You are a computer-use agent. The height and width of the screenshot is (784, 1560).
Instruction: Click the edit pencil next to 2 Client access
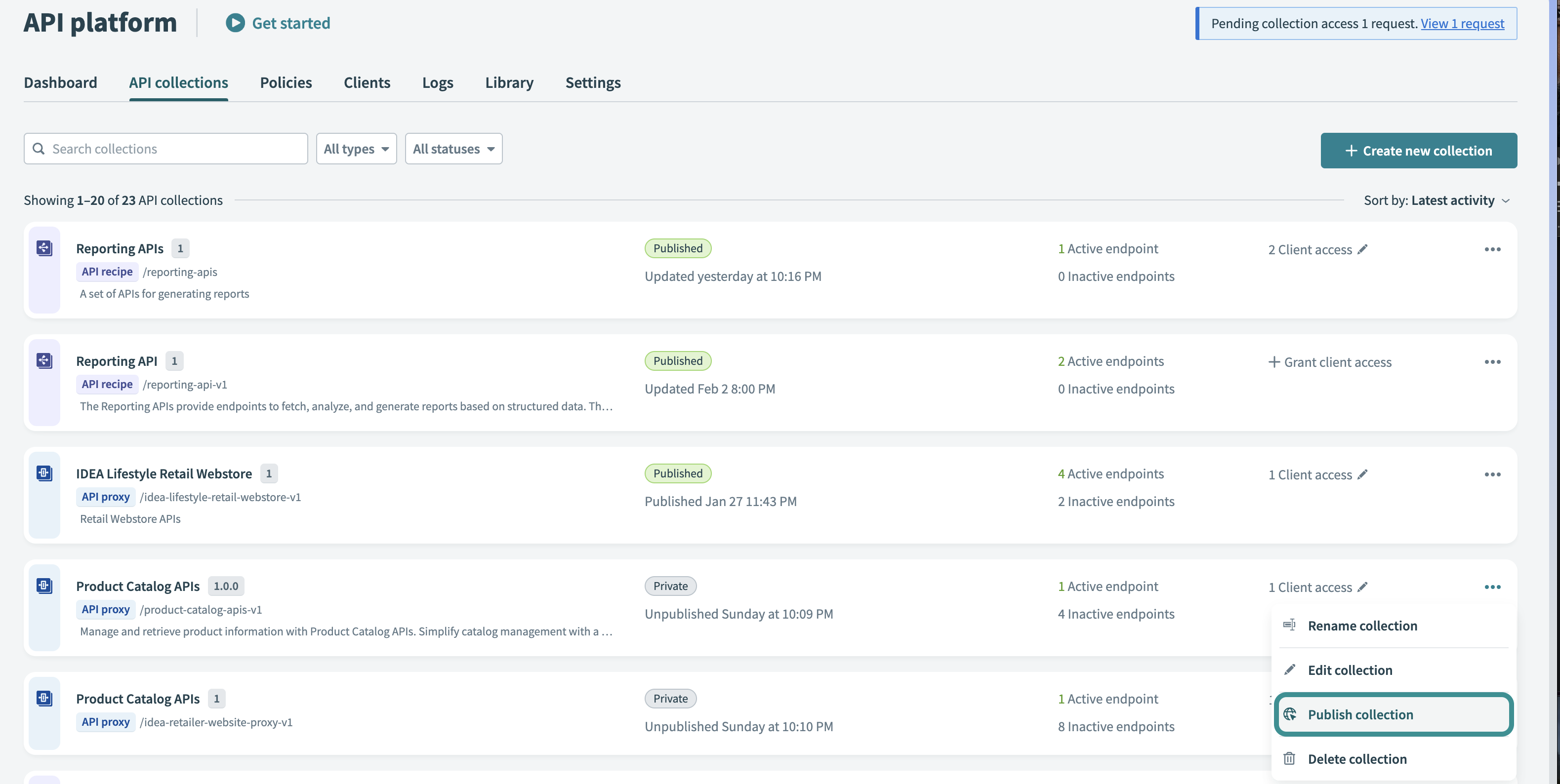1363,249
